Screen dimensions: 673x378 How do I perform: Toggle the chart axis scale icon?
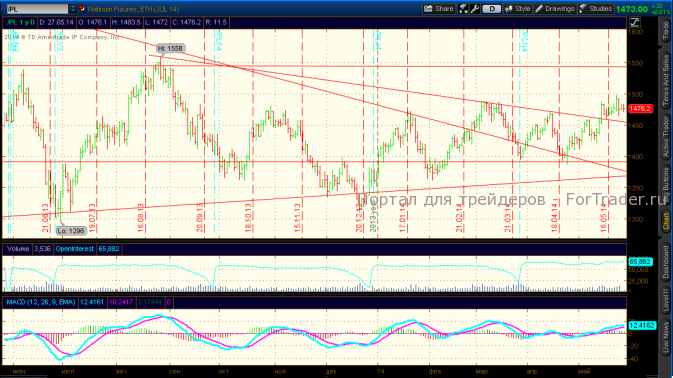click(635, 22)
